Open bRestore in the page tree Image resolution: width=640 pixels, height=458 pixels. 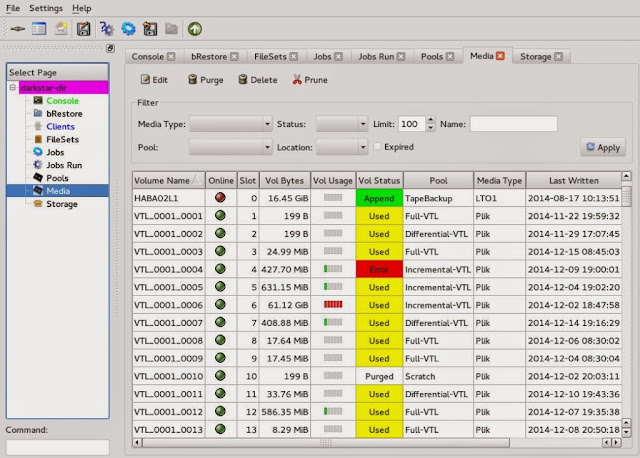(64, 113)
